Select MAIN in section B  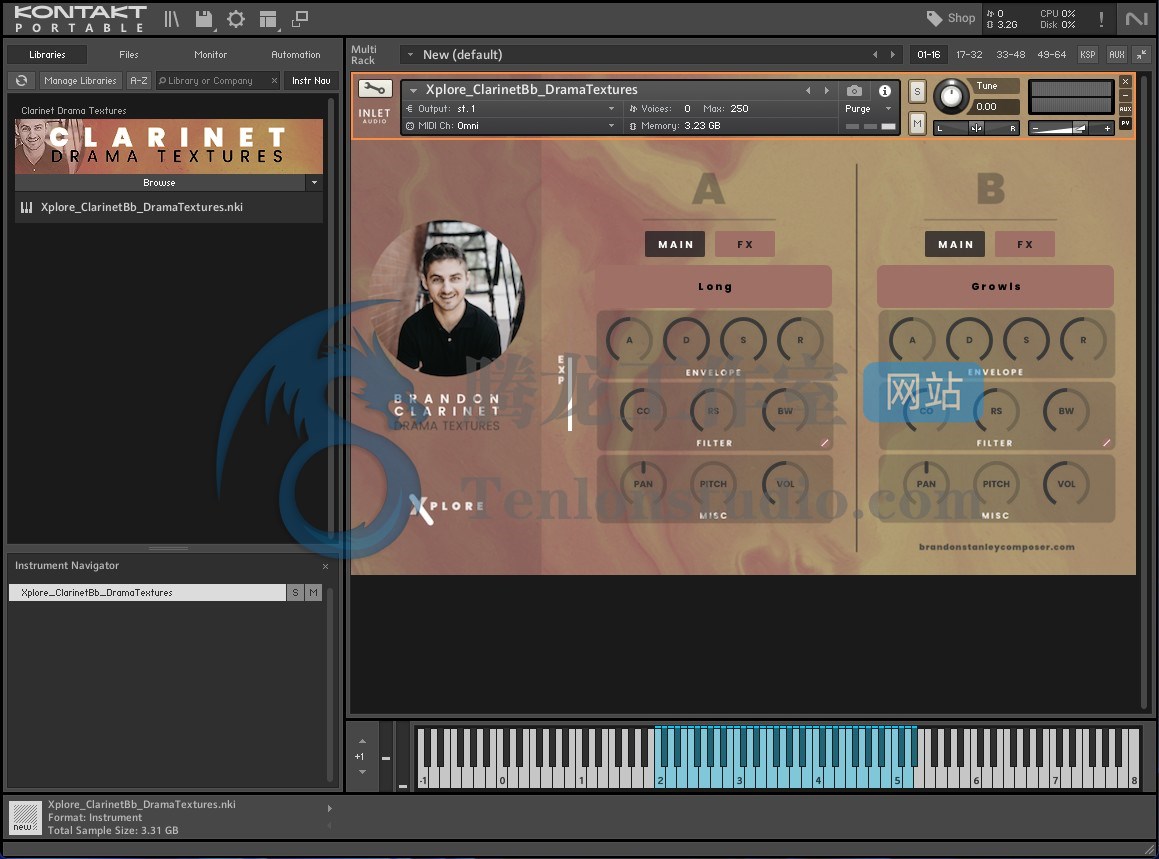[955, 244]
